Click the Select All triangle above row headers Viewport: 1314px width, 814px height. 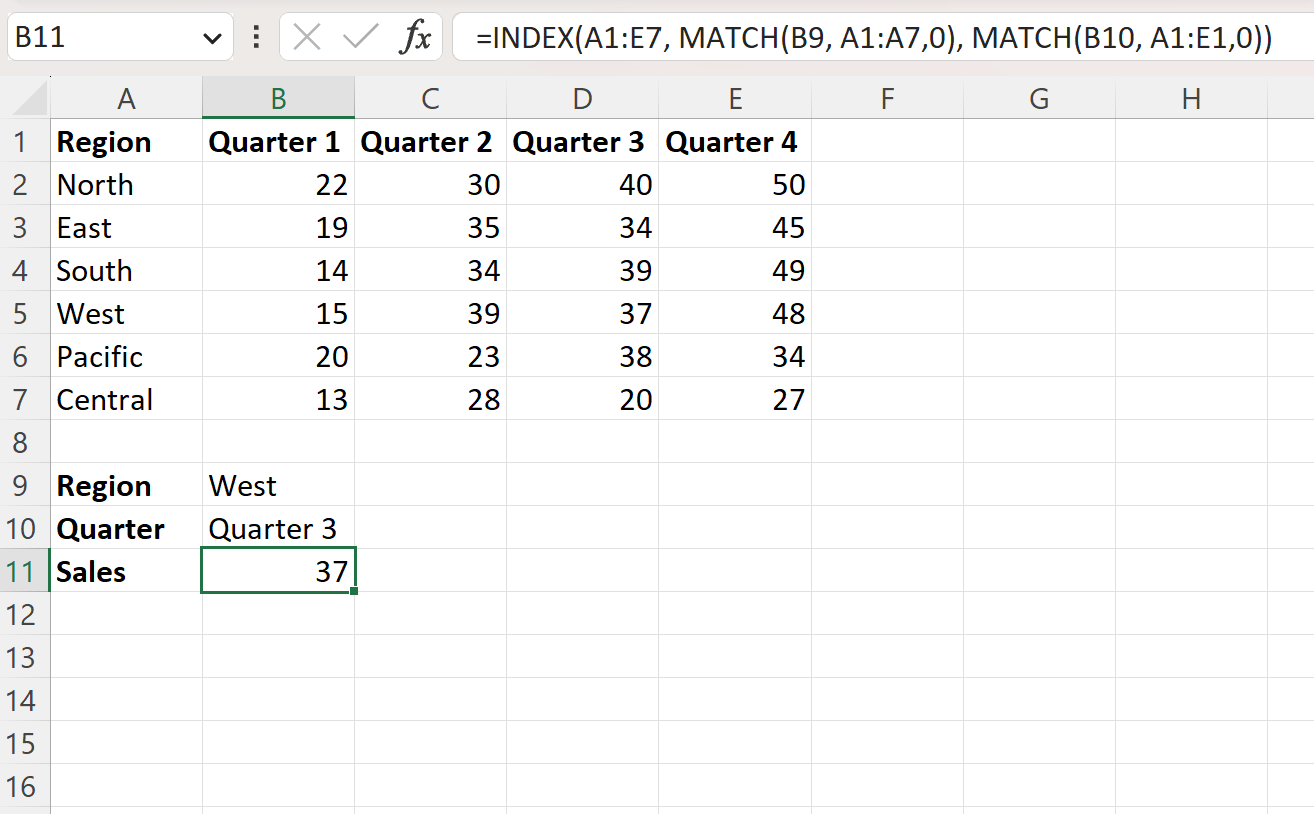point(24,98)
